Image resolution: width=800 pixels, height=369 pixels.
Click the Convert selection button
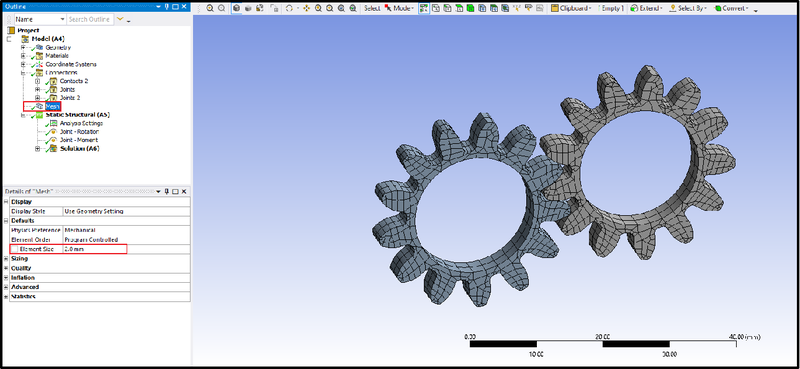[732, 8]
